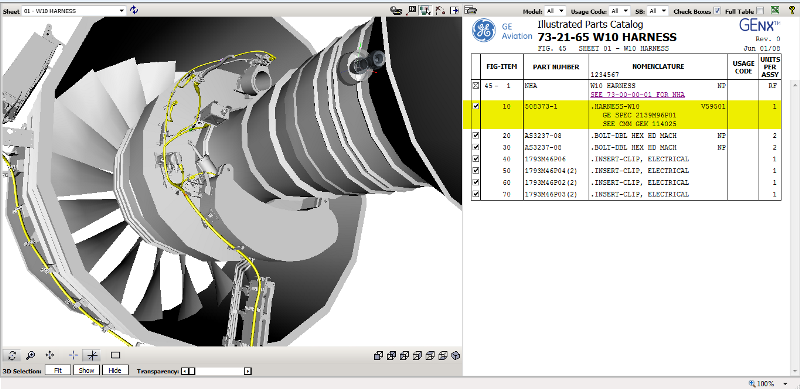Toggle the Check Boxes option

click(717, 10)
